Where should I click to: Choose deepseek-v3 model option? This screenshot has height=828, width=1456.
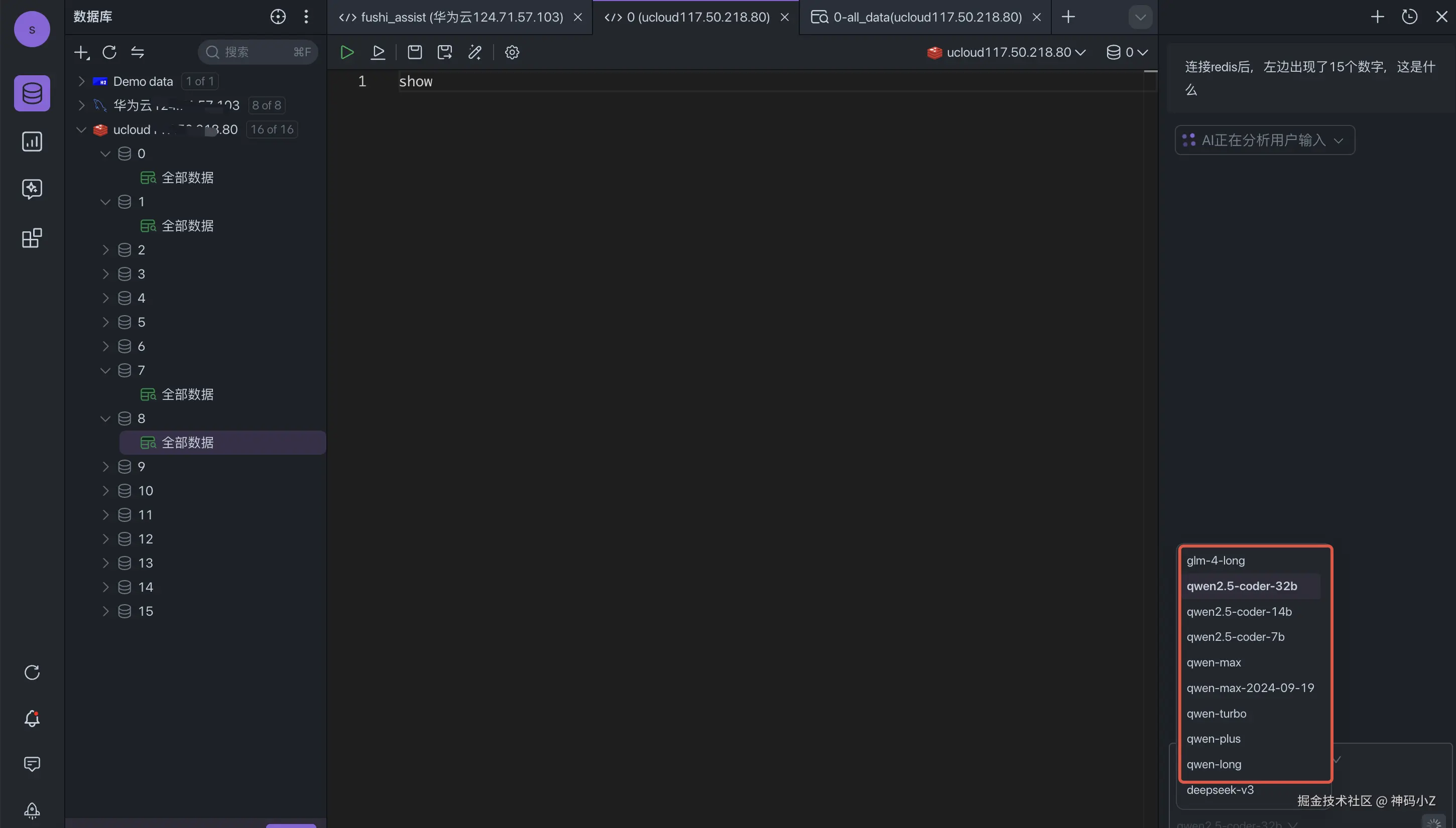(1220, 790)
